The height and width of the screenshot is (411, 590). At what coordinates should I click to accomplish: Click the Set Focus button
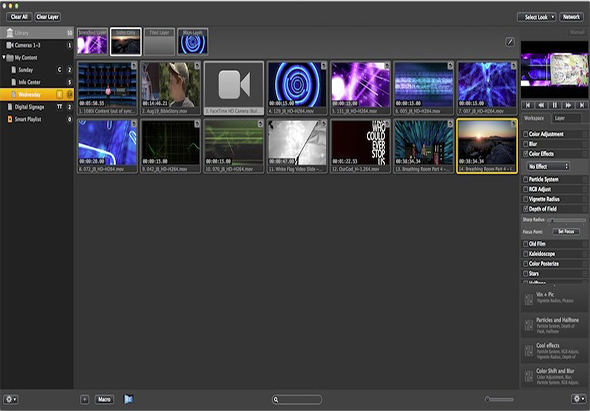[x=566, y=231]
